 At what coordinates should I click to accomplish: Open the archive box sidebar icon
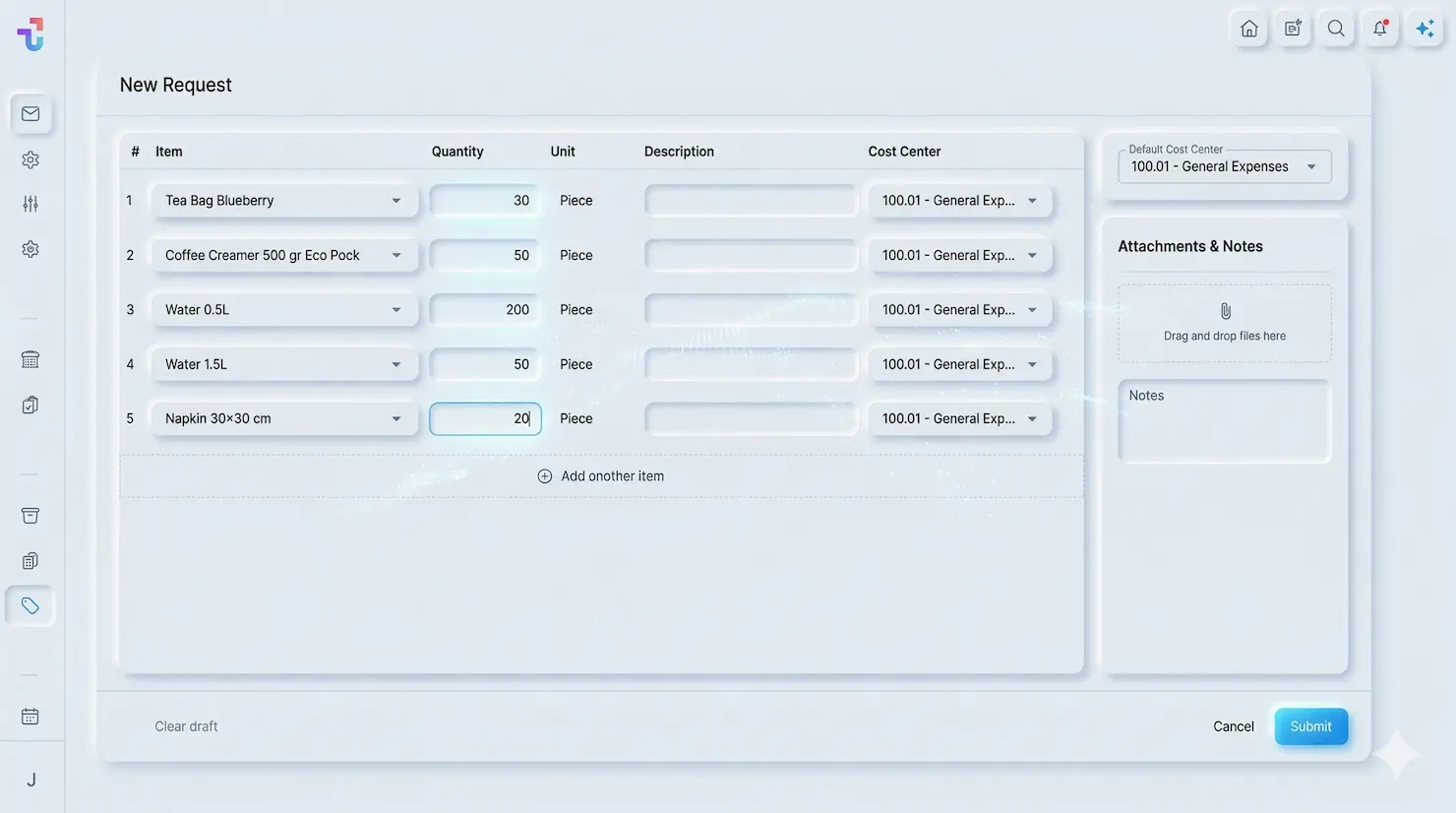[30, 516]
